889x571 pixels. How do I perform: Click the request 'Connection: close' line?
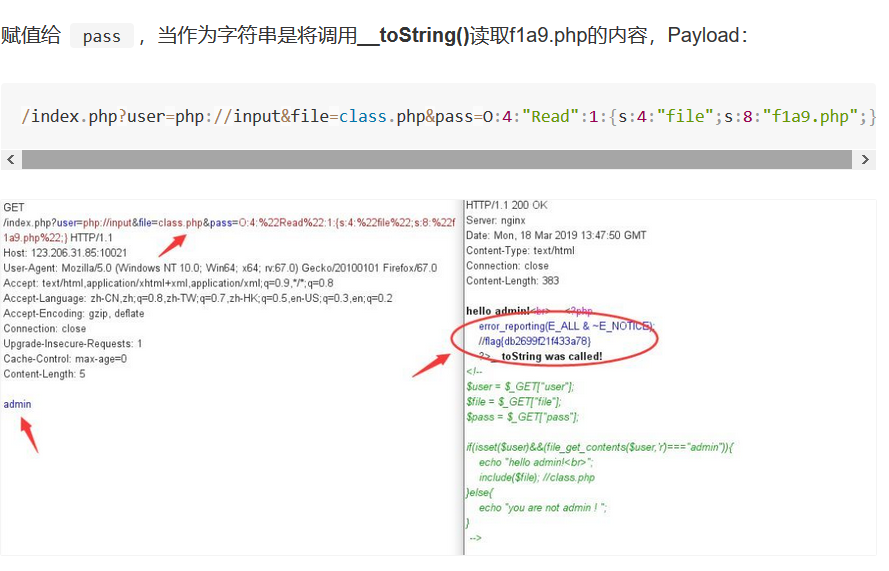tap(45, 329)
